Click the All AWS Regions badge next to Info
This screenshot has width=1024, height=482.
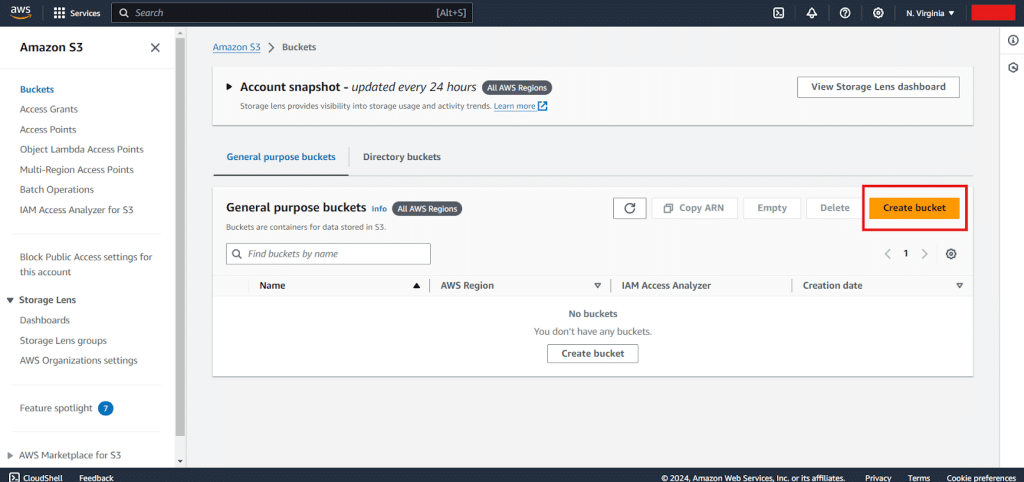click(x=427, y=208)
